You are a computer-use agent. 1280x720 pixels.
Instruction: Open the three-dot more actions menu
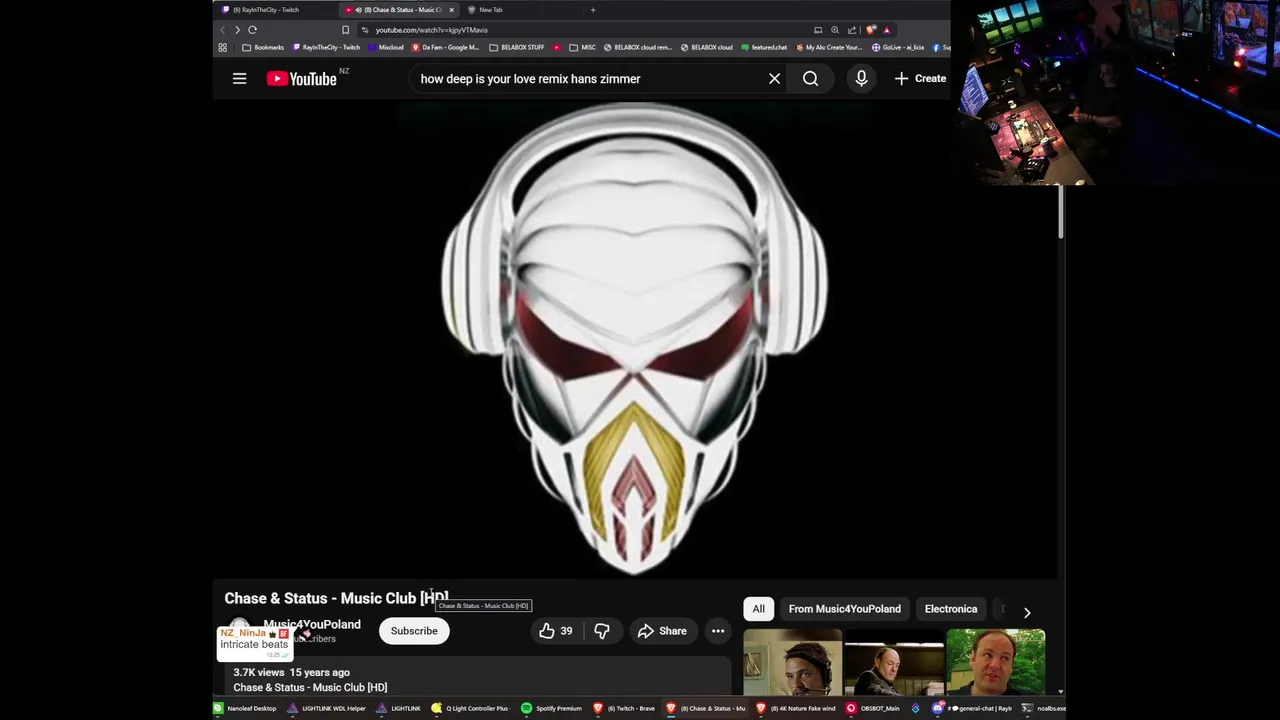(x=718, y=631)
